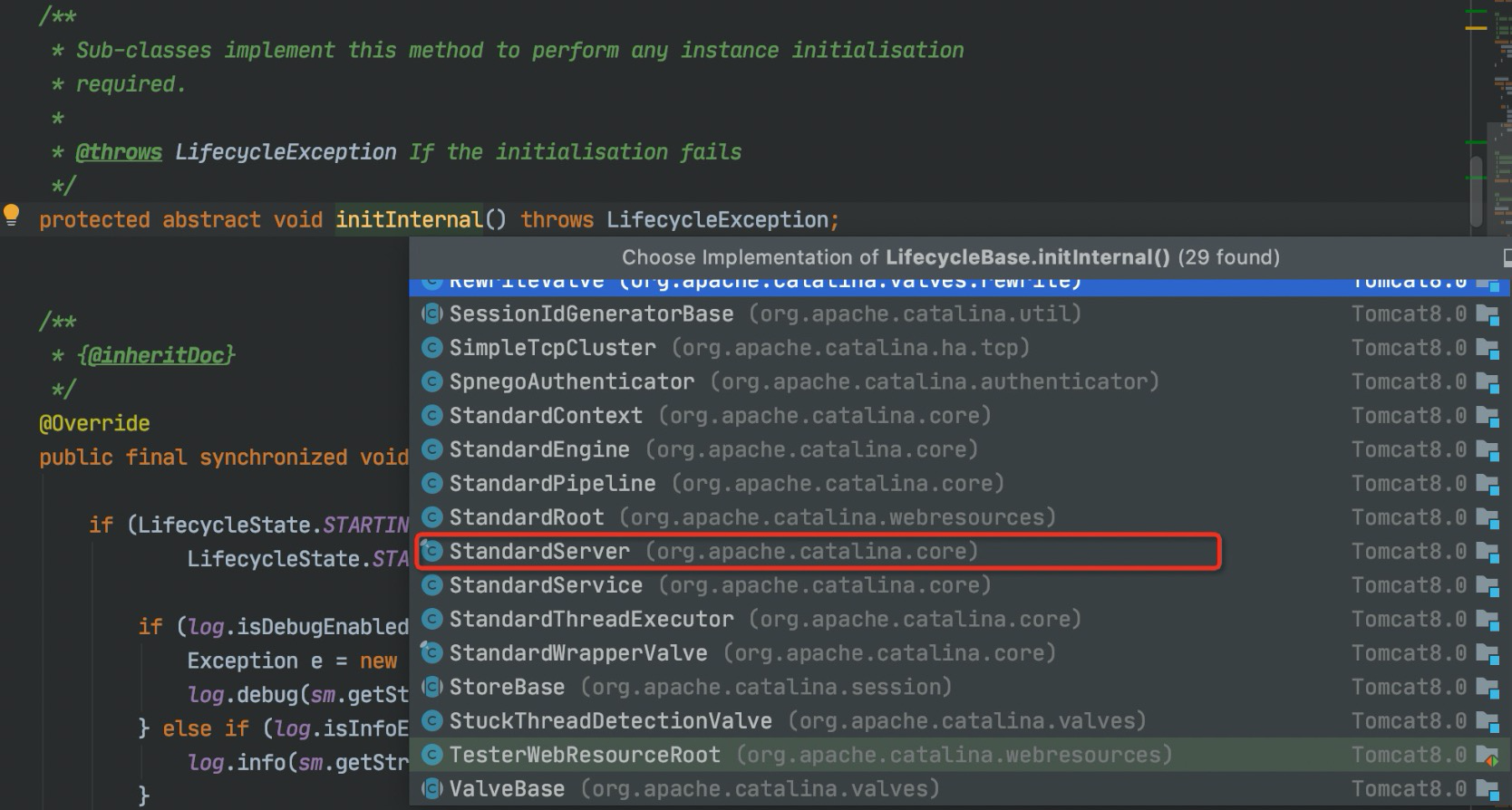Open StandardRoot implementation of initInternal

[961, 517]
